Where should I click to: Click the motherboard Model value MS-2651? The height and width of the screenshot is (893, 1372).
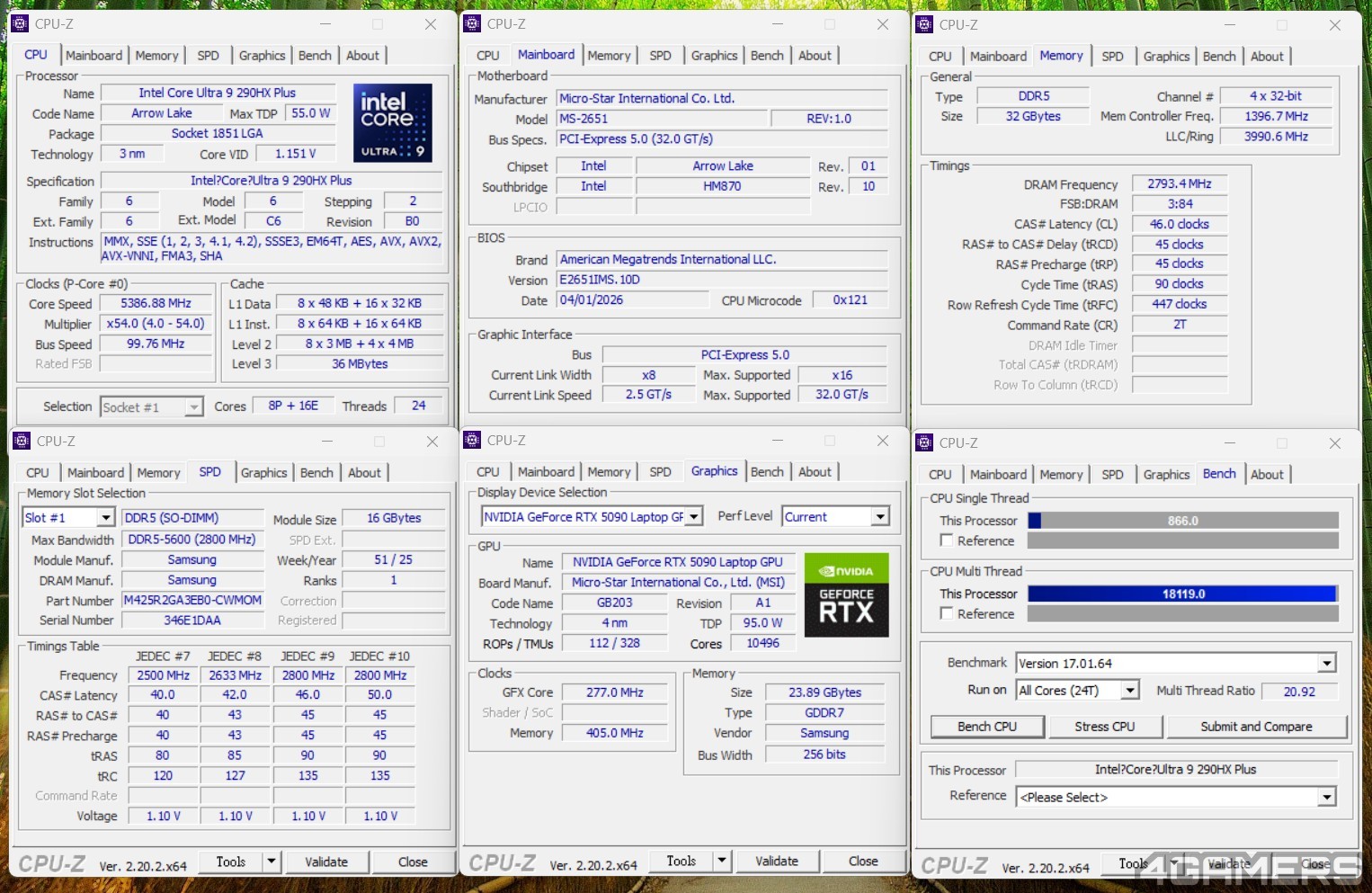[663, 119]
